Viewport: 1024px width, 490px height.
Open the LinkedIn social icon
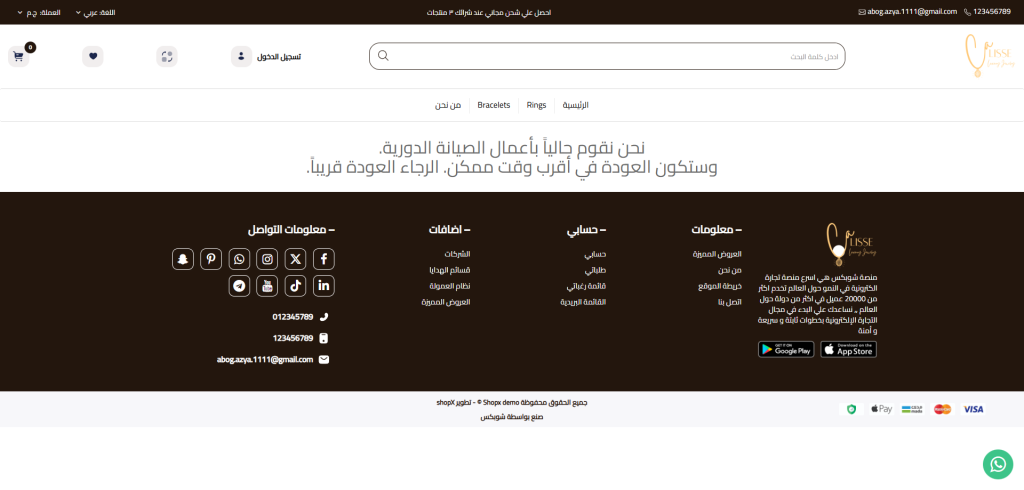coord(323,286)
